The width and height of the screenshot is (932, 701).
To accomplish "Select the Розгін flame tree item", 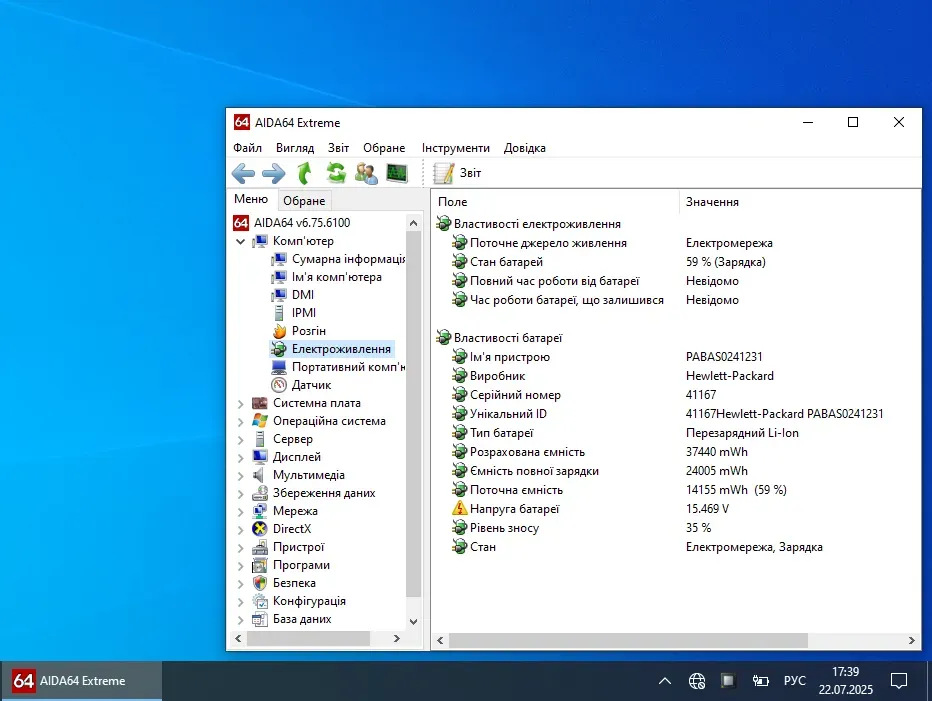I will tap(308, 331).
